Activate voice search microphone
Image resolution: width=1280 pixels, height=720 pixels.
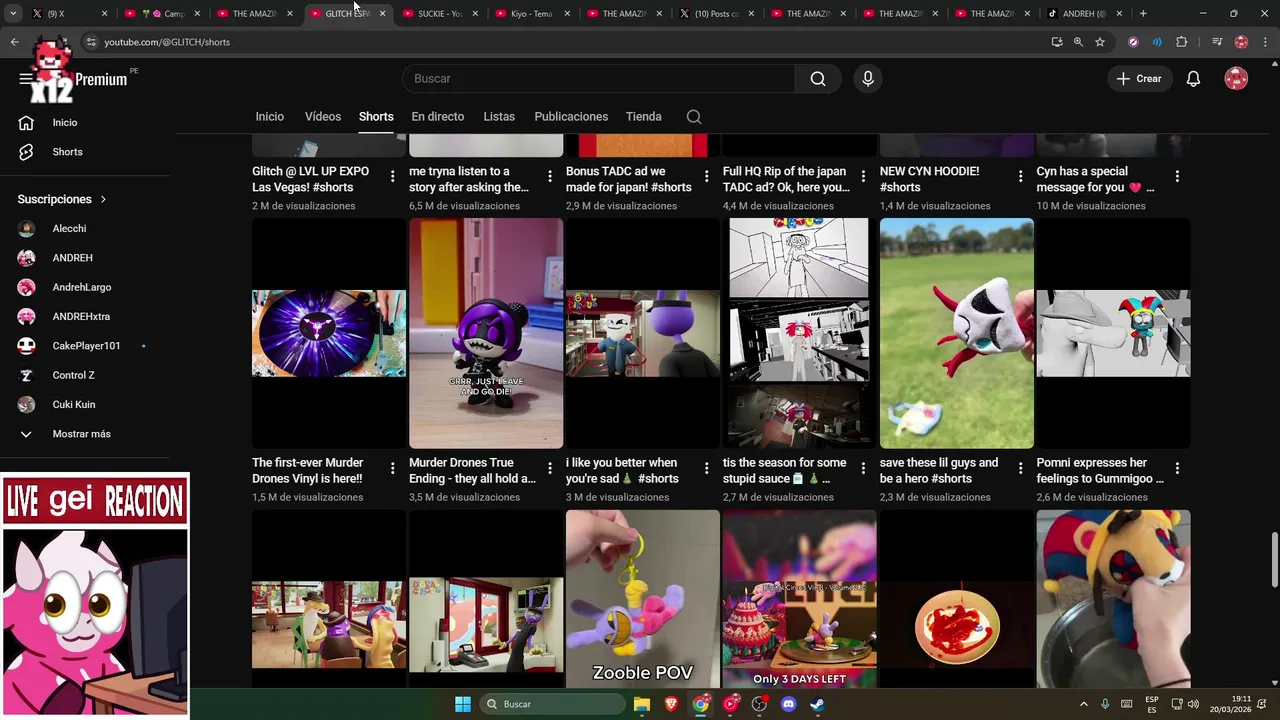(868, 79)
